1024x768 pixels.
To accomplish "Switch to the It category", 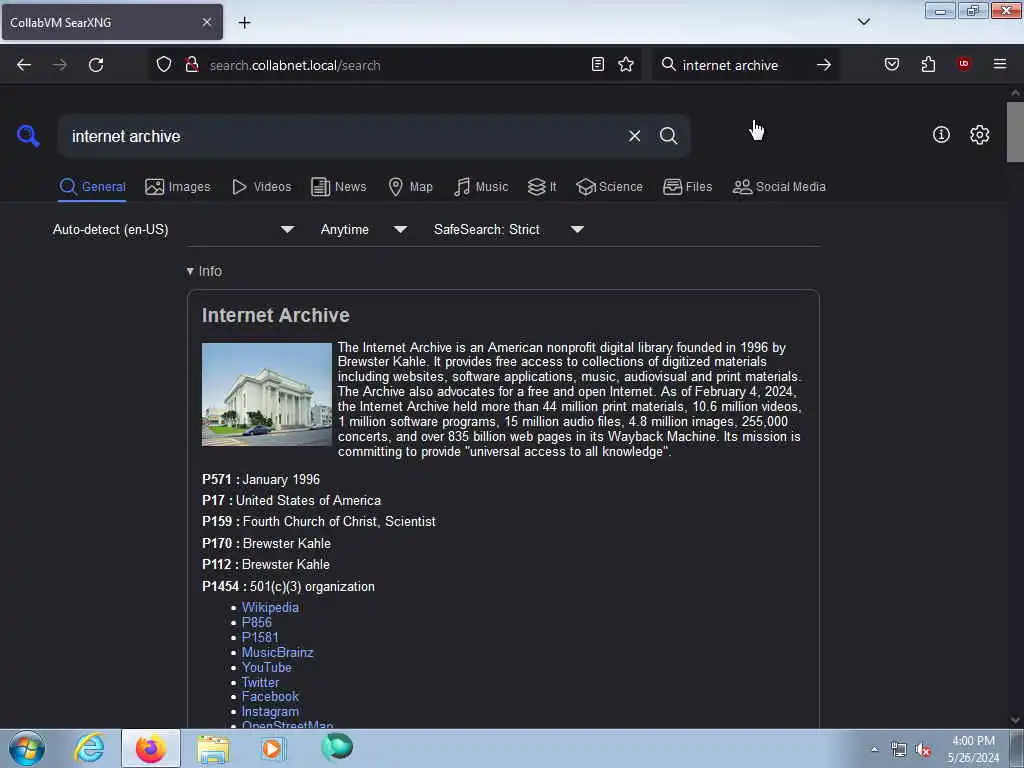I will pyautogui.click(x=542, y=187).
